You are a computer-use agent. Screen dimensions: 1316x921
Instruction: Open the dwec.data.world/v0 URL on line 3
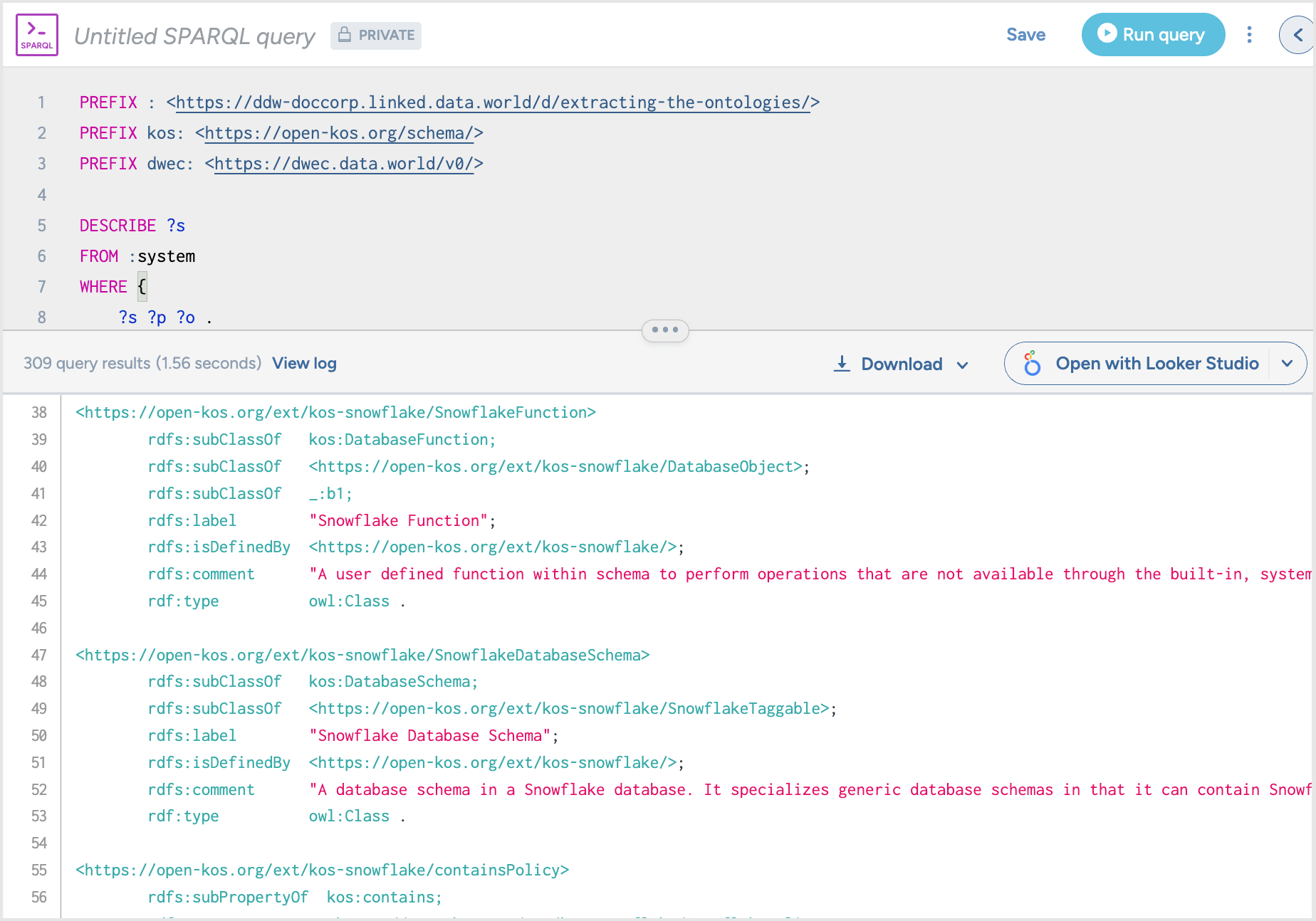click(344, 164)
